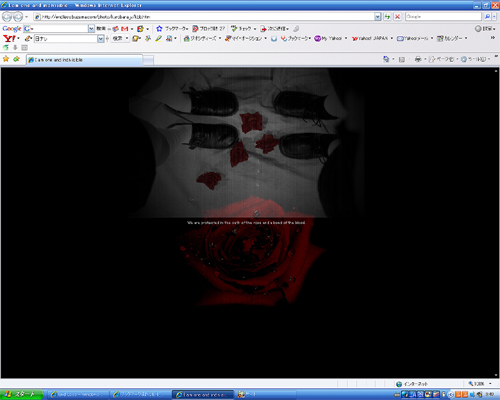
Task: Switch to the first Internet Explorer taskbar window
Action: pos(77,395)
